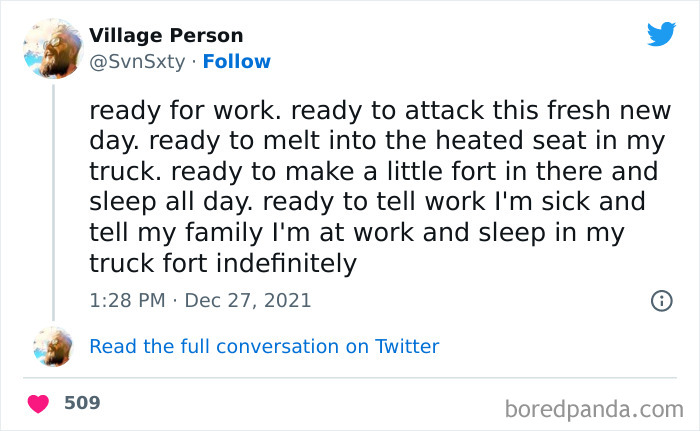This screenshot has height=431, width=700.
Task: Click the 509 likes count
Action: [82, 403]
